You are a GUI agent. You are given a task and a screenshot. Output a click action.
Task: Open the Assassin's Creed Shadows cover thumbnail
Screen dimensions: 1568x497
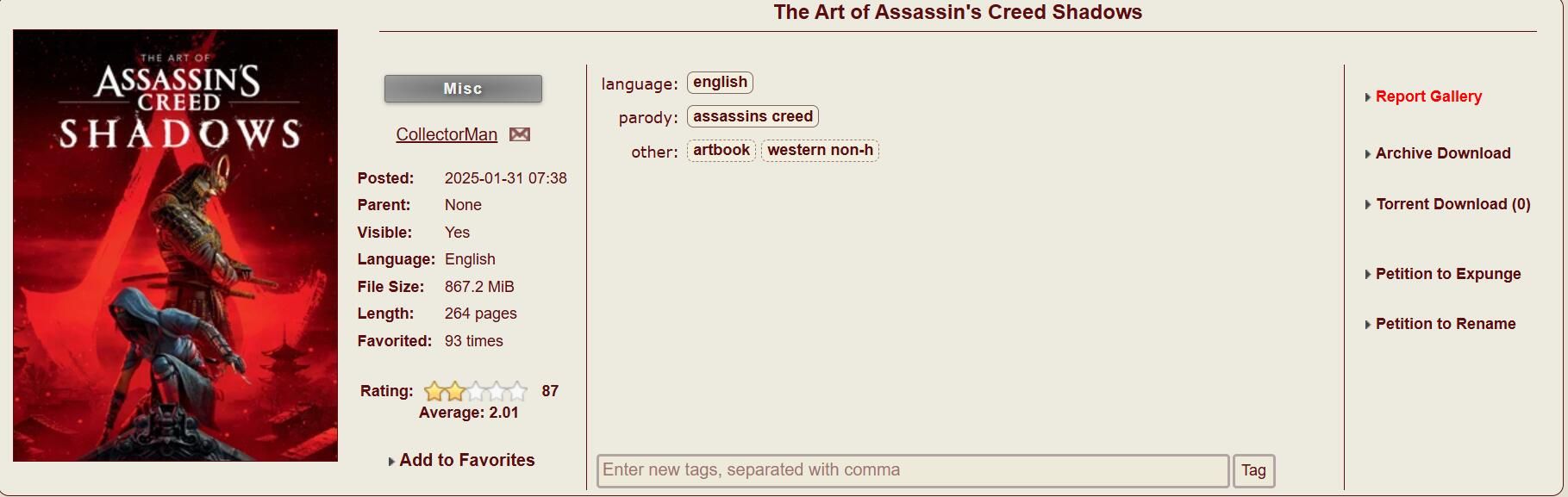click(x=175, y=245)
